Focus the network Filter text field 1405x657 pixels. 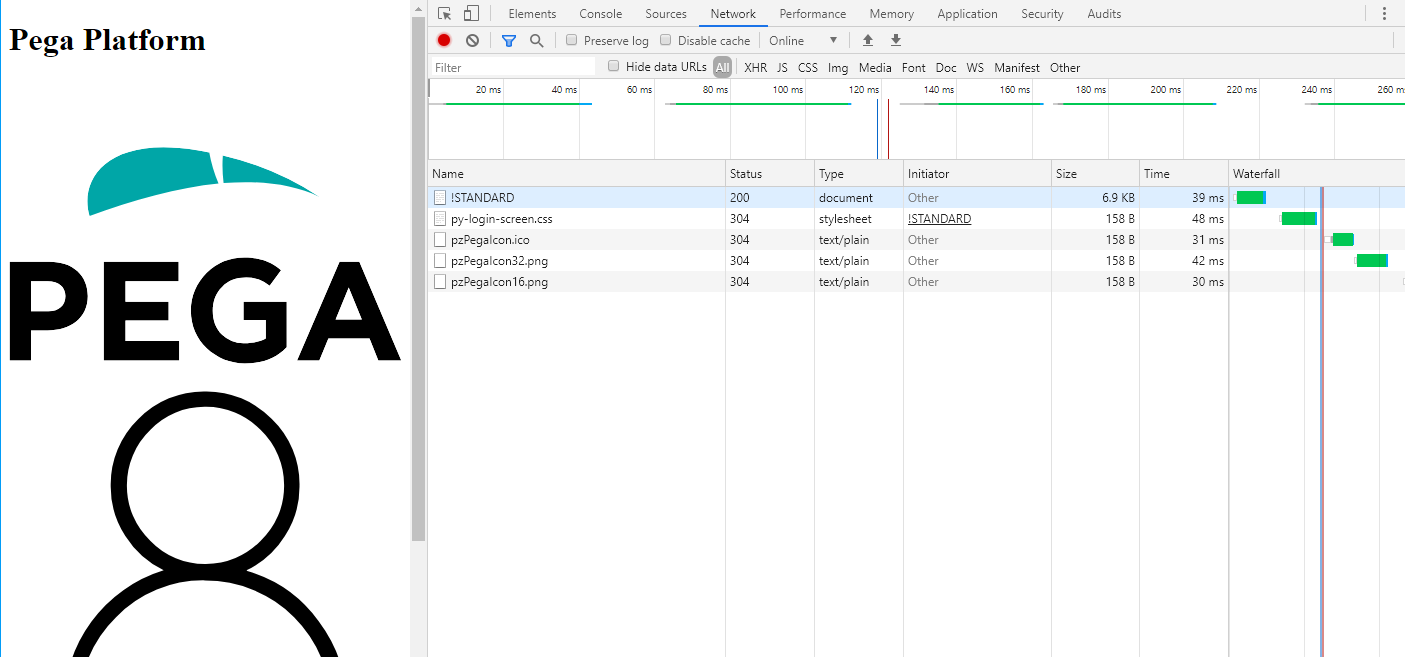(513, 67)
